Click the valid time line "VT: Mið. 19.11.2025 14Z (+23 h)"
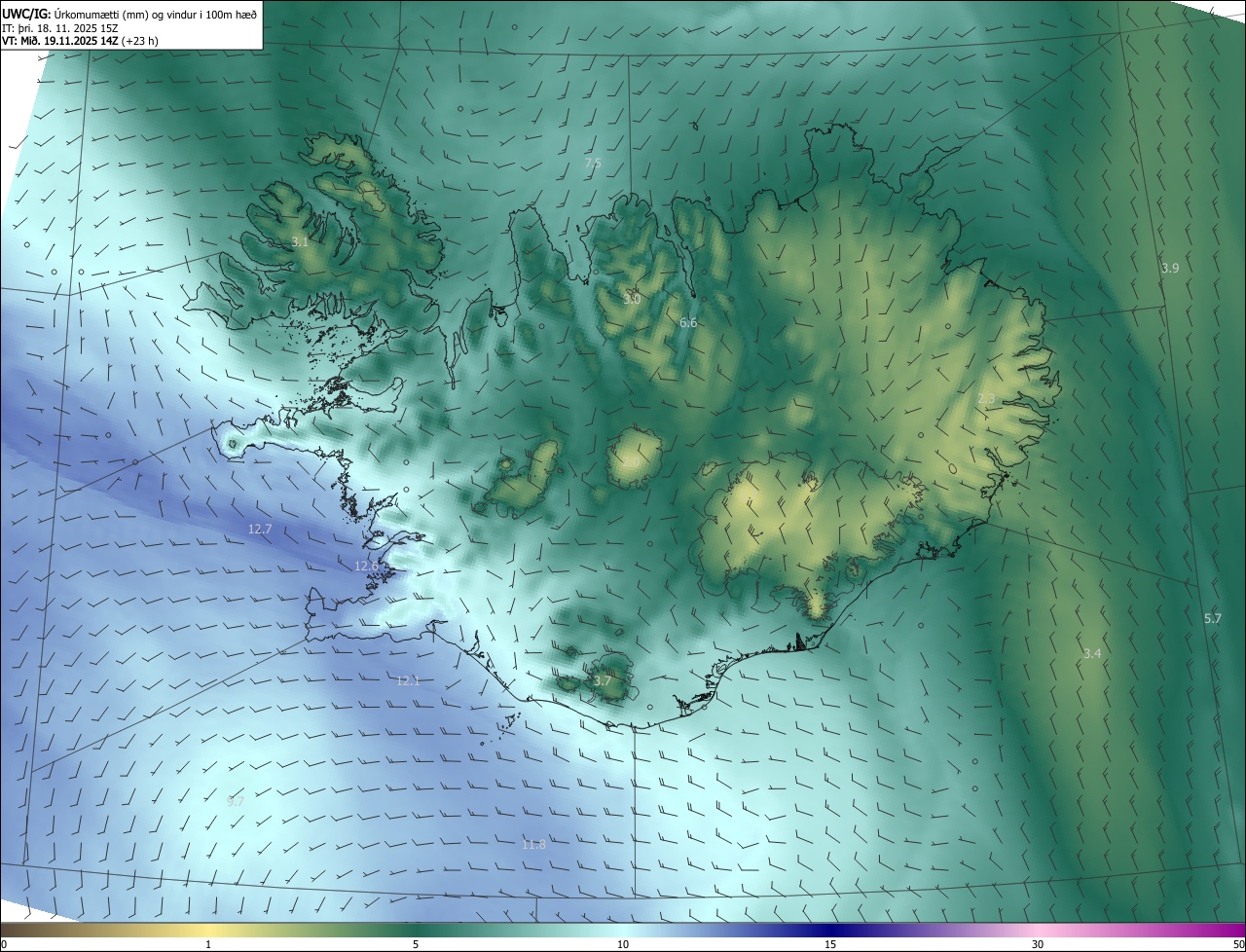Screen dimensions: 1246x952 pos(80,41)
